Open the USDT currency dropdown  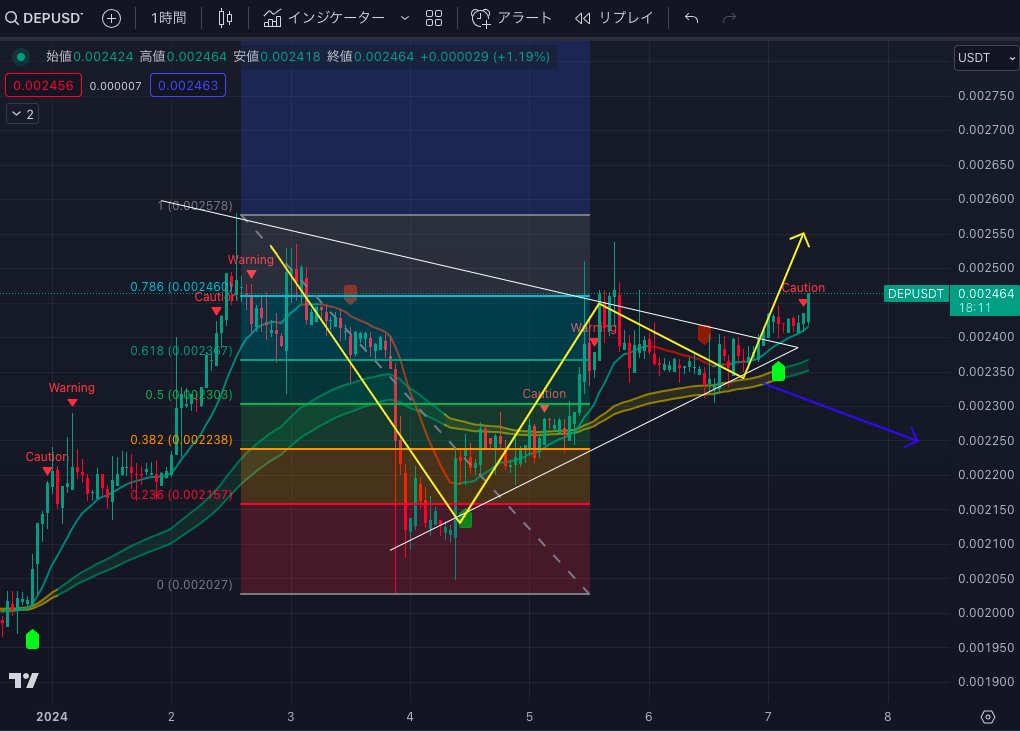[x=986, y=58]
